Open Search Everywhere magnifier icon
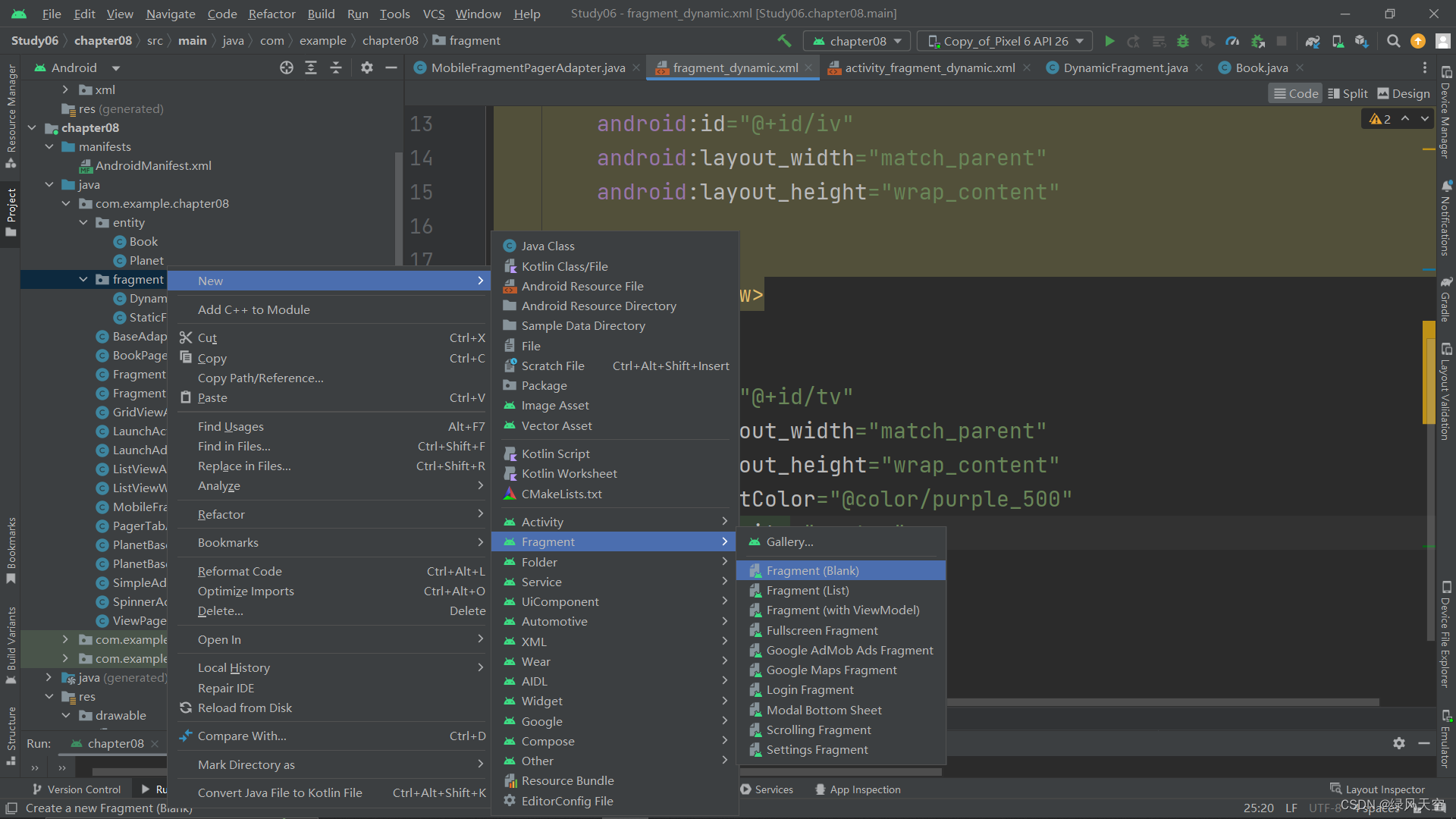 (x=1393, y=41)
